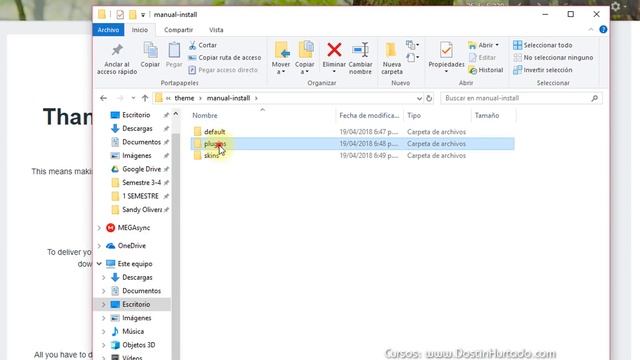Image resolution: width=640 pixels, height=360 pixels.
Task: Choose Copiar ruta de acceso
Action: pos(224,58)
